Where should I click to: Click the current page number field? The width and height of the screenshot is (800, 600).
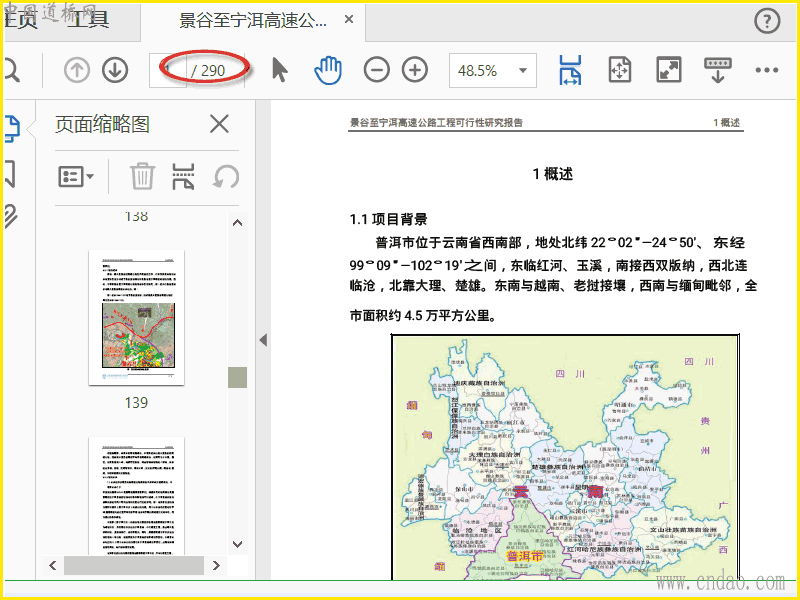pos(168,70)
